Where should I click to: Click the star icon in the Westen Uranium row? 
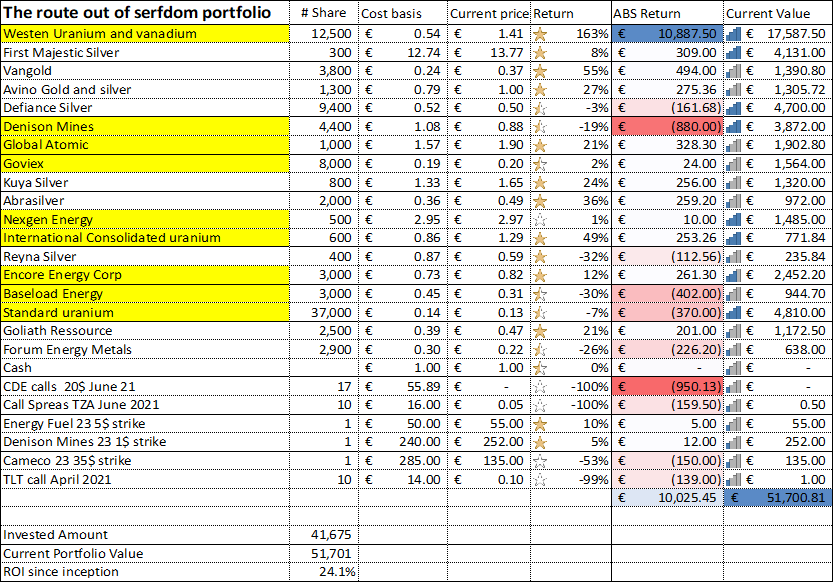[x=540, y=35]
